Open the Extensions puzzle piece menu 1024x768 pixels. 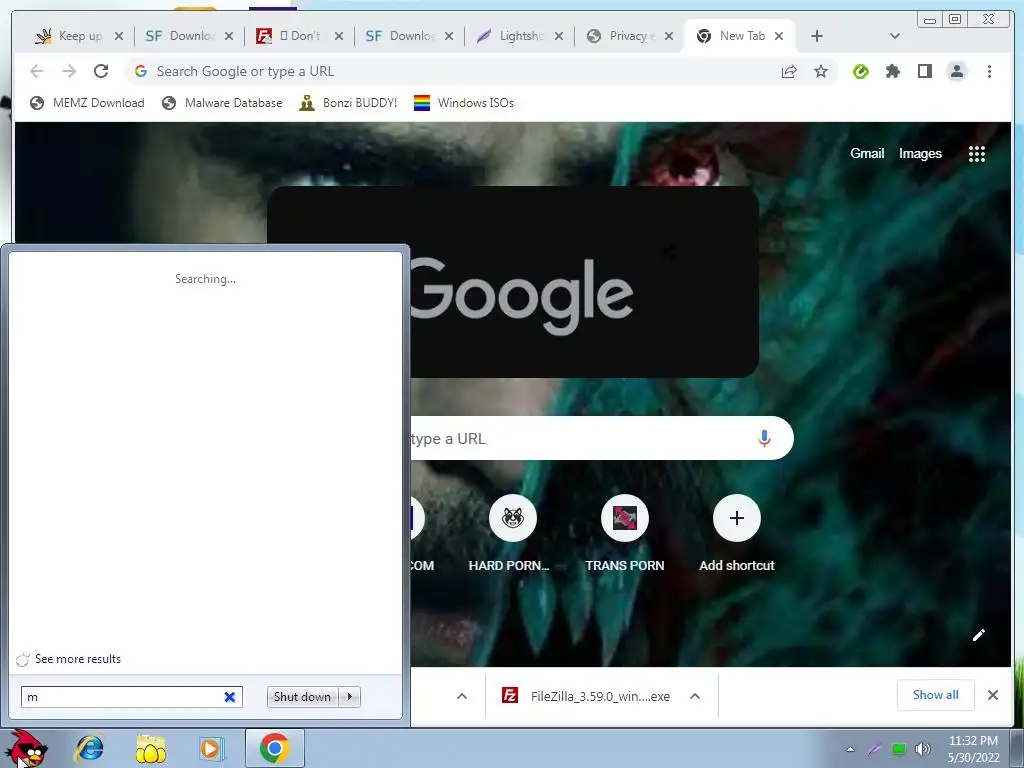pos(893,71)
